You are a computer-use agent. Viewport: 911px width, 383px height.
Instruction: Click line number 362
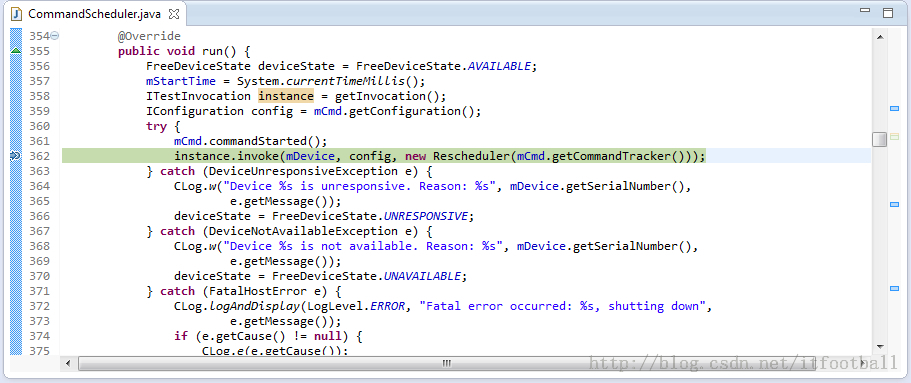tap(39, 156)
